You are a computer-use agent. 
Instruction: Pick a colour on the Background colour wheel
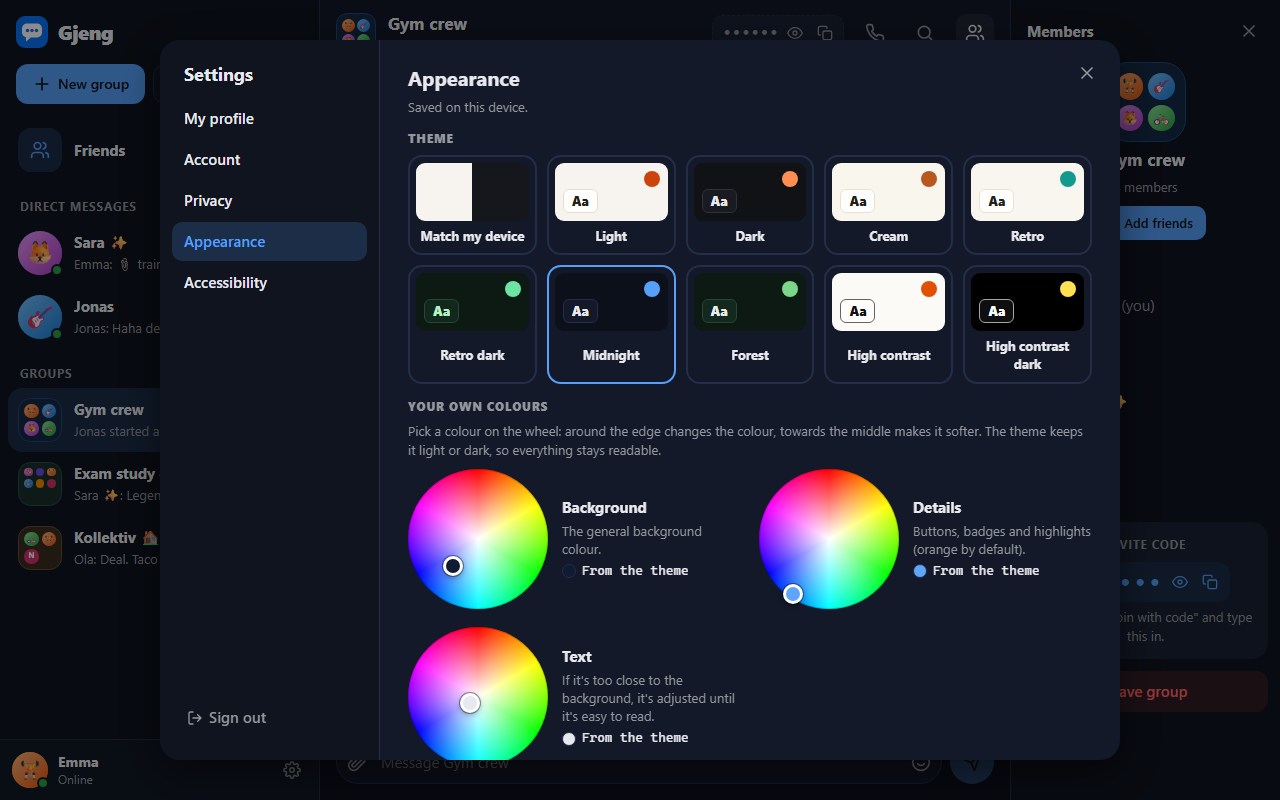[x=478, y=539]
